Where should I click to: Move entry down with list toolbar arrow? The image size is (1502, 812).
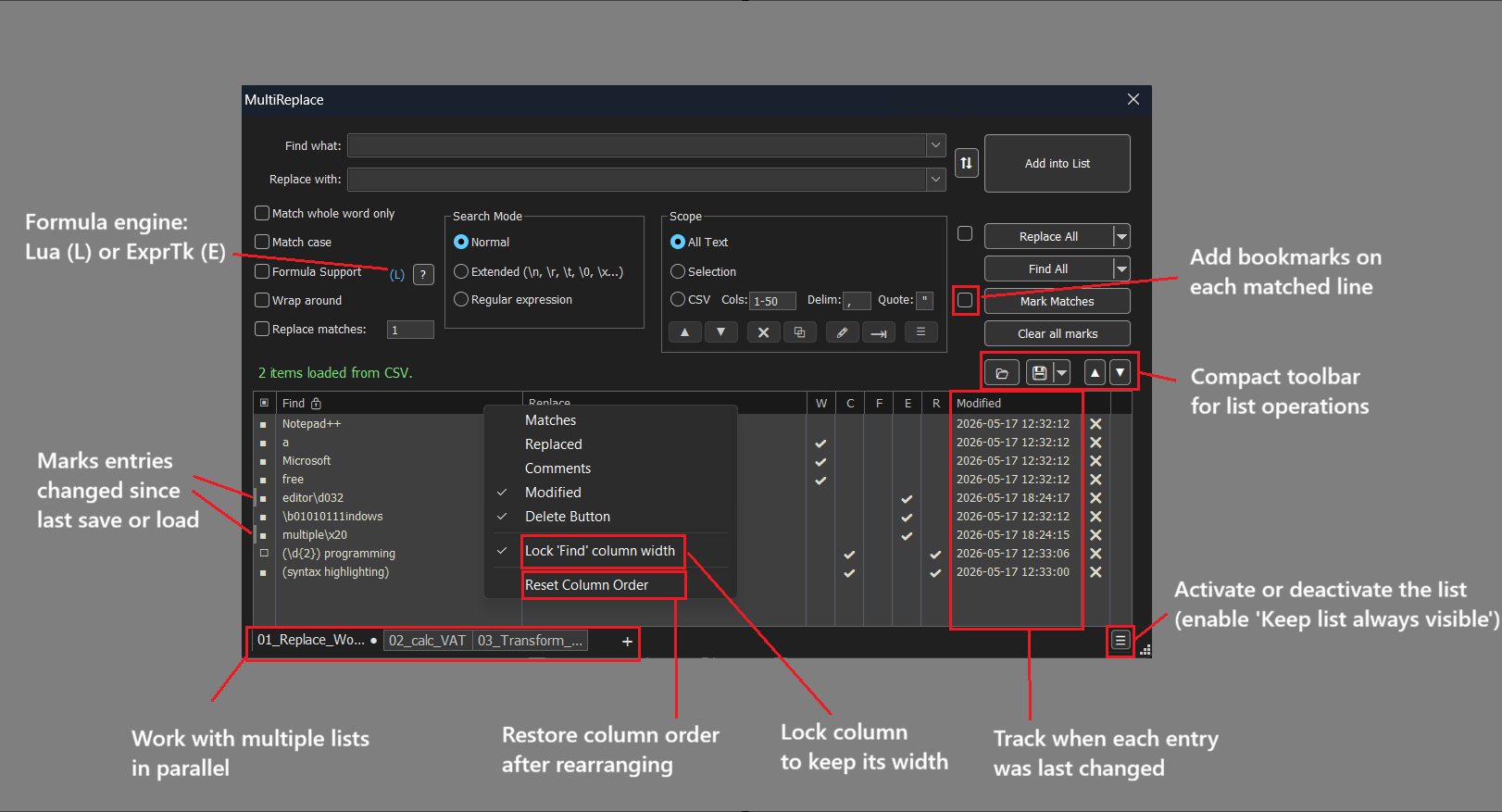pos(1120,373)
